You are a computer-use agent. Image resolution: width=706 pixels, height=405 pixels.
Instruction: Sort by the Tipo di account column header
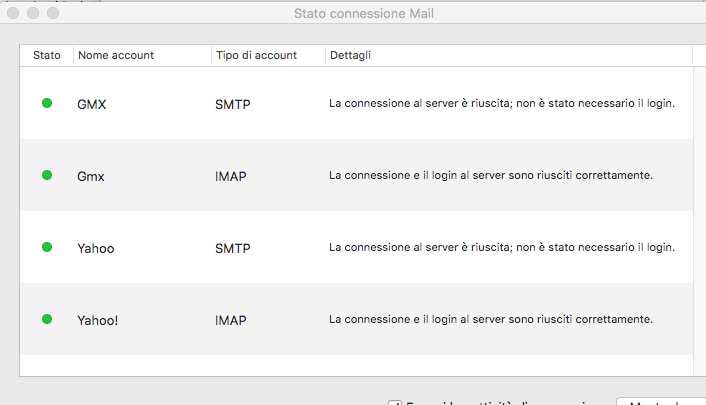(256, 55)
